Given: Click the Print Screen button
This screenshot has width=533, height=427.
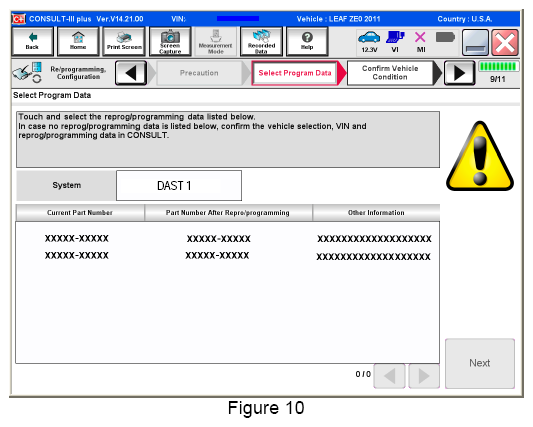Looking at the screenshot, I should click(124, 41).
